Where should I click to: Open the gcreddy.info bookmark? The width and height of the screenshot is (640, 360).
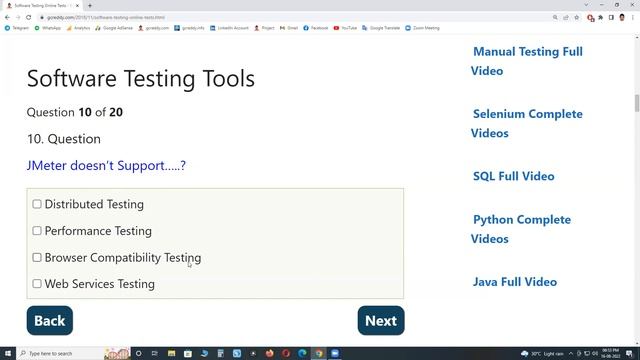(x=189, y=28)
